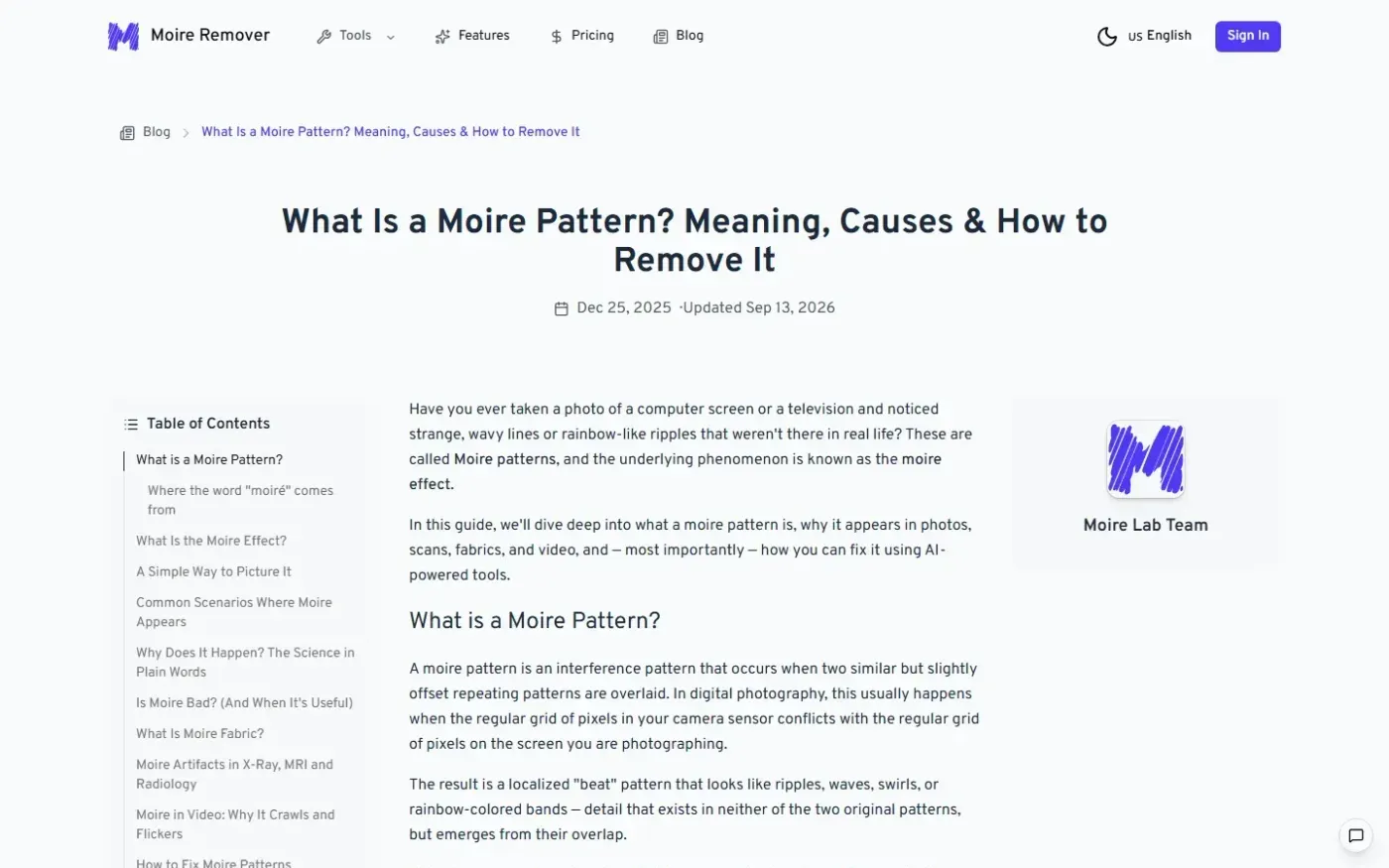Click the Moire Remover logo icon
The image size is (1389, 868).
(x=123, y=37)
